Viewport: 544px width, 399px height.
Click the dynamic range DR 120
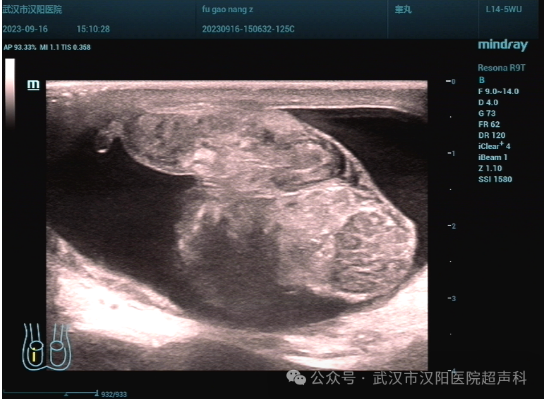click(492, 135)
